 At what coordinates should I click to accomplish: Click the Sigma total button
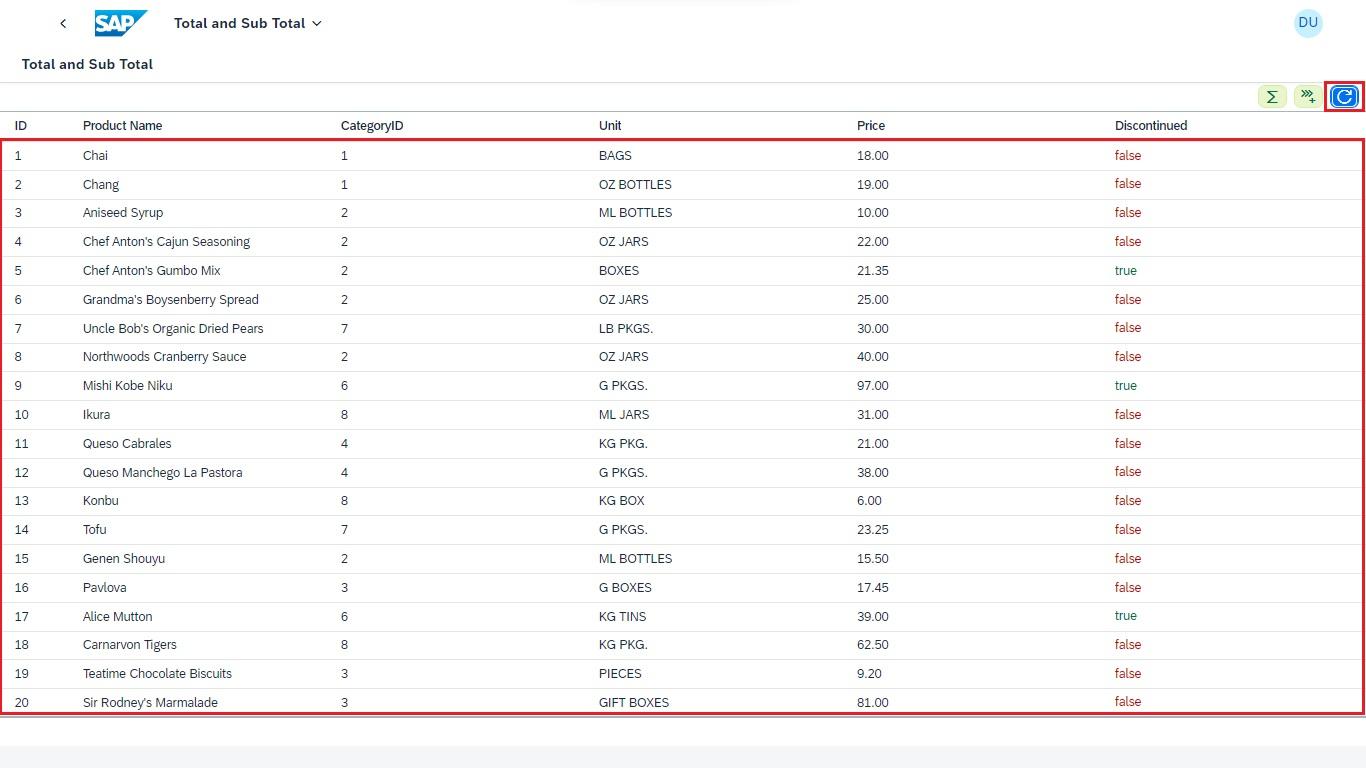point(1272,97)
